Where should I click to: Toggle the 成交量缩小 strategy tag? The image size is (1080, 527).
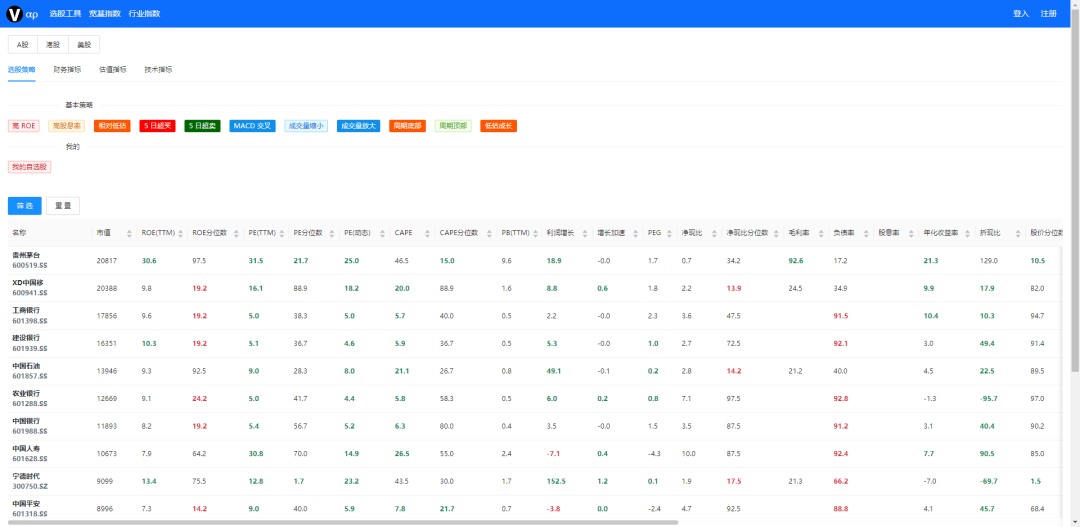click(x=306, y=126)
